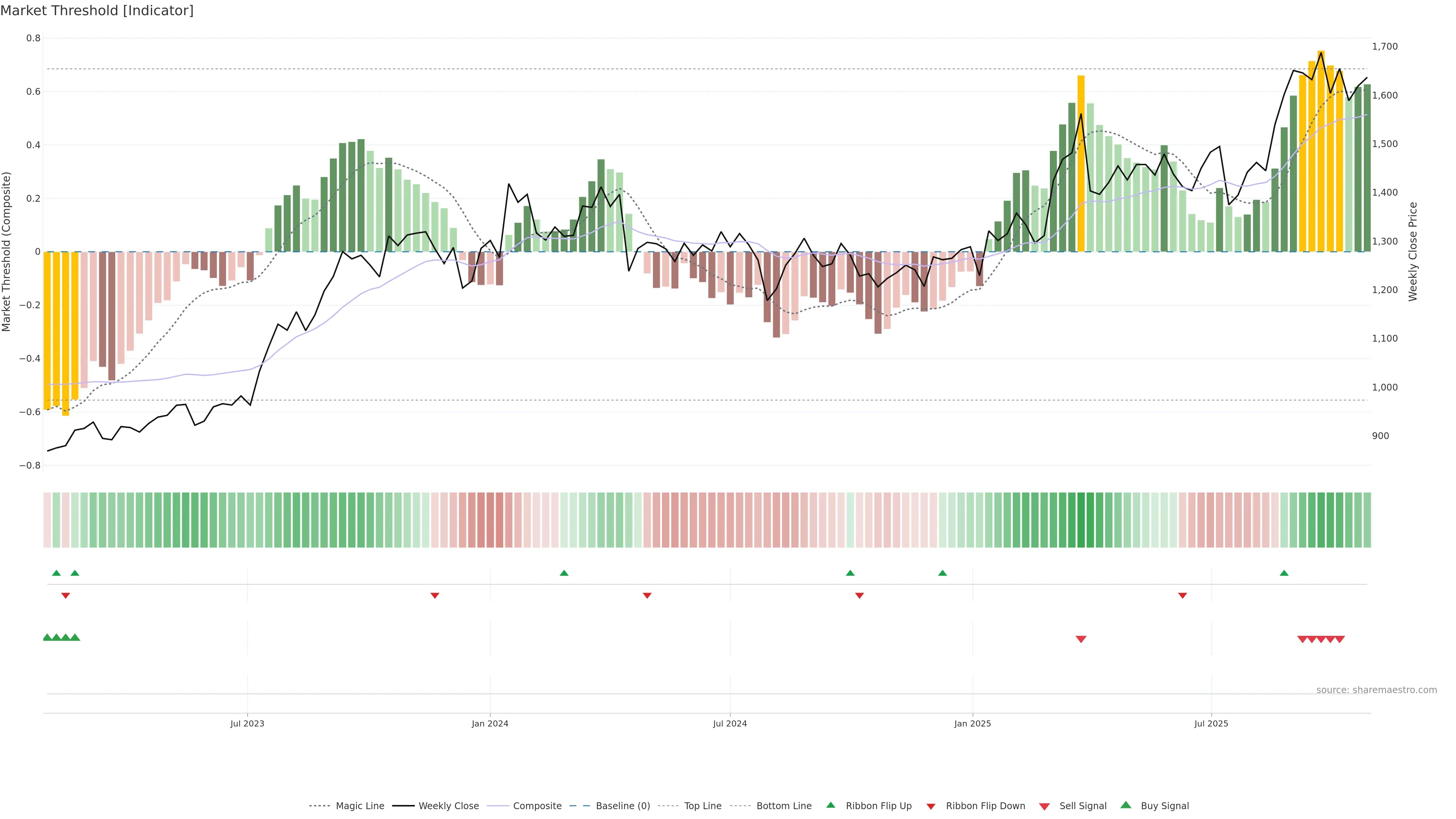Click Ribbon Flip Up marker just before Jan 2025
The image size is (1456, 819).
click(x=942, y=573)
